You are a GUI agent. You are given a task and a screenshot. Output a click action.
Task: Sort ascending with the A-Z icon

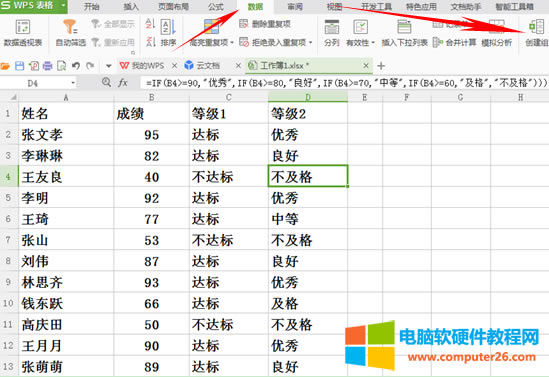150,24
